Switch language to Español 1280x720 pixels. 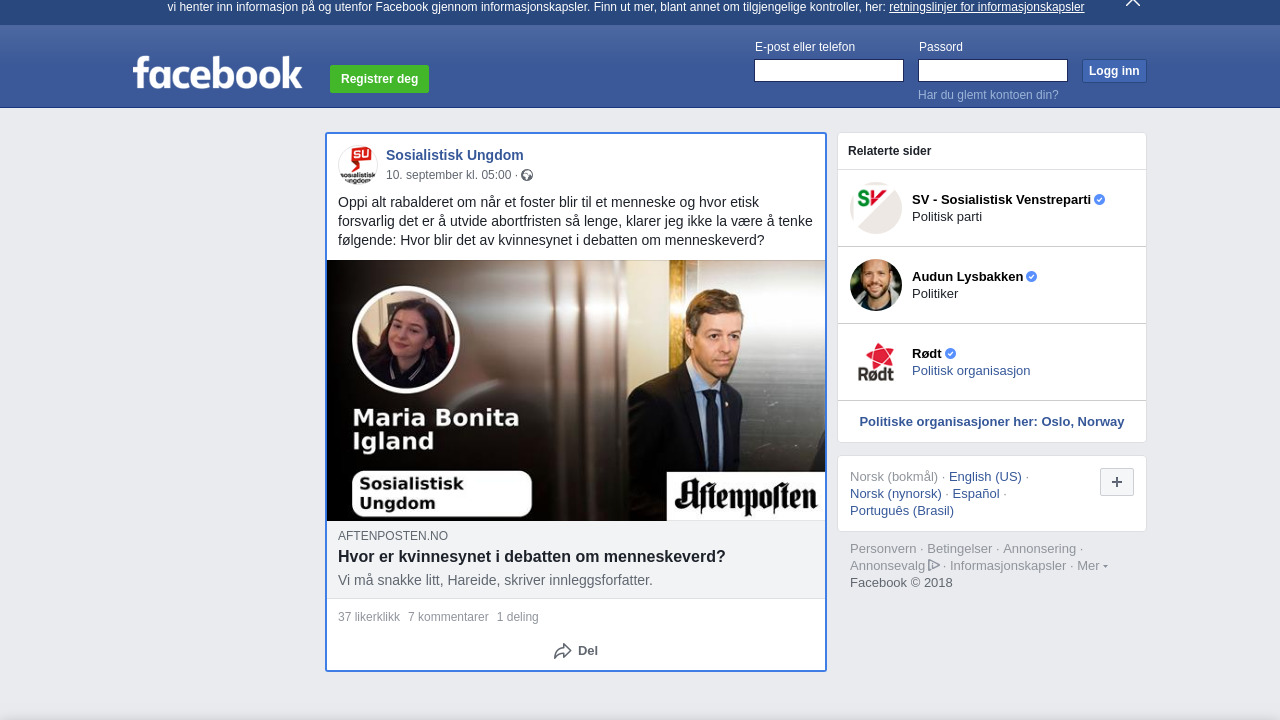click(976, 493)
